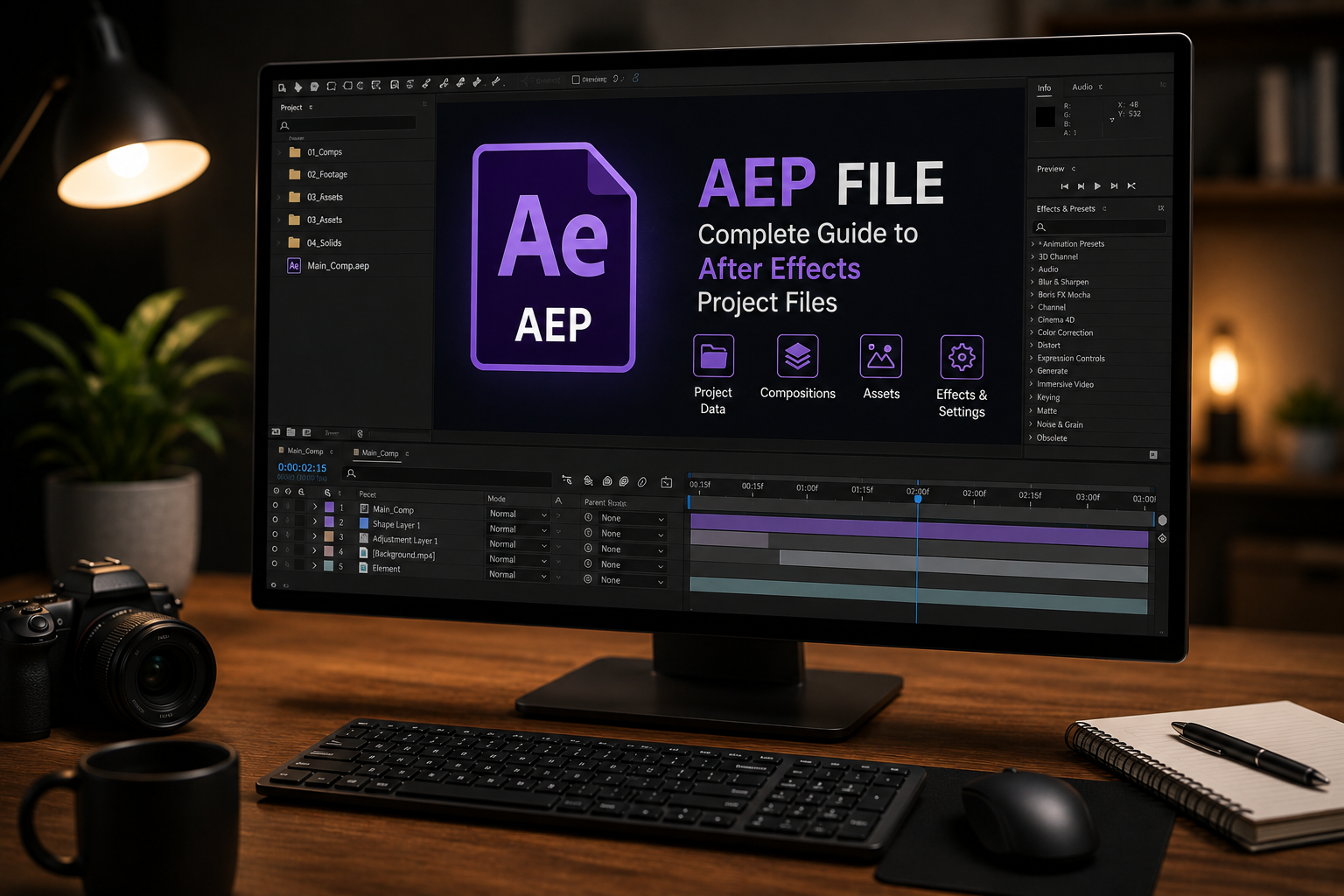Image resolution: width=1344 pixels, height=896 pixels.
Task: Click the Effects & Settings gear icon
Action: 962,357
